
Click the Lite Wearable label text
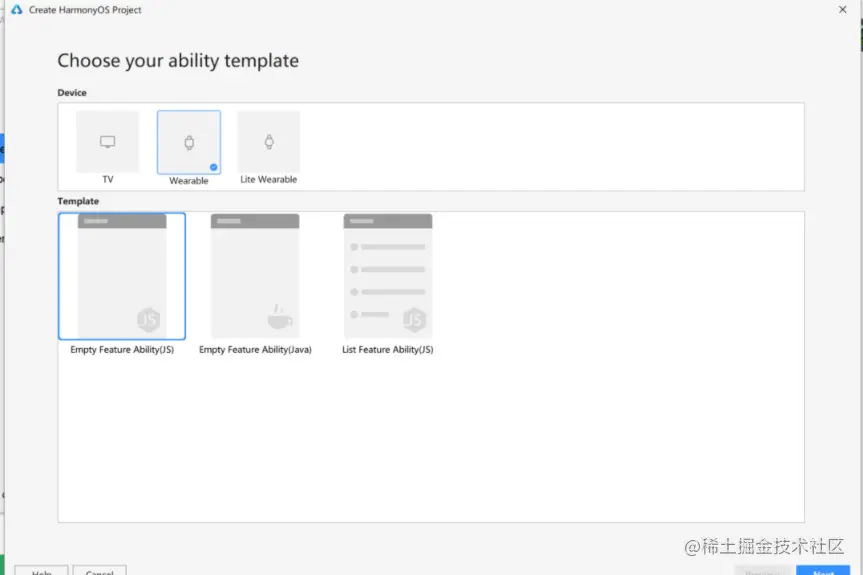pyautogui.click(x=269, y=179)
